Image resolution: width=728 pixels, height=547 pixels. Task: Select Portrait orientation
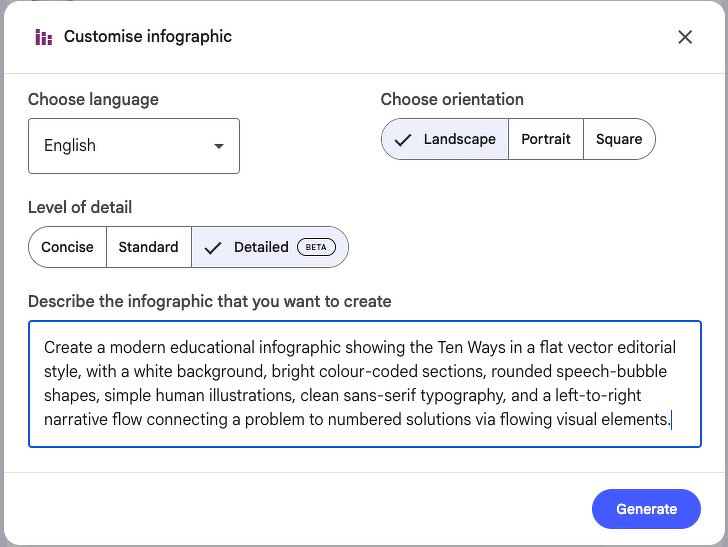pos(546,139)
